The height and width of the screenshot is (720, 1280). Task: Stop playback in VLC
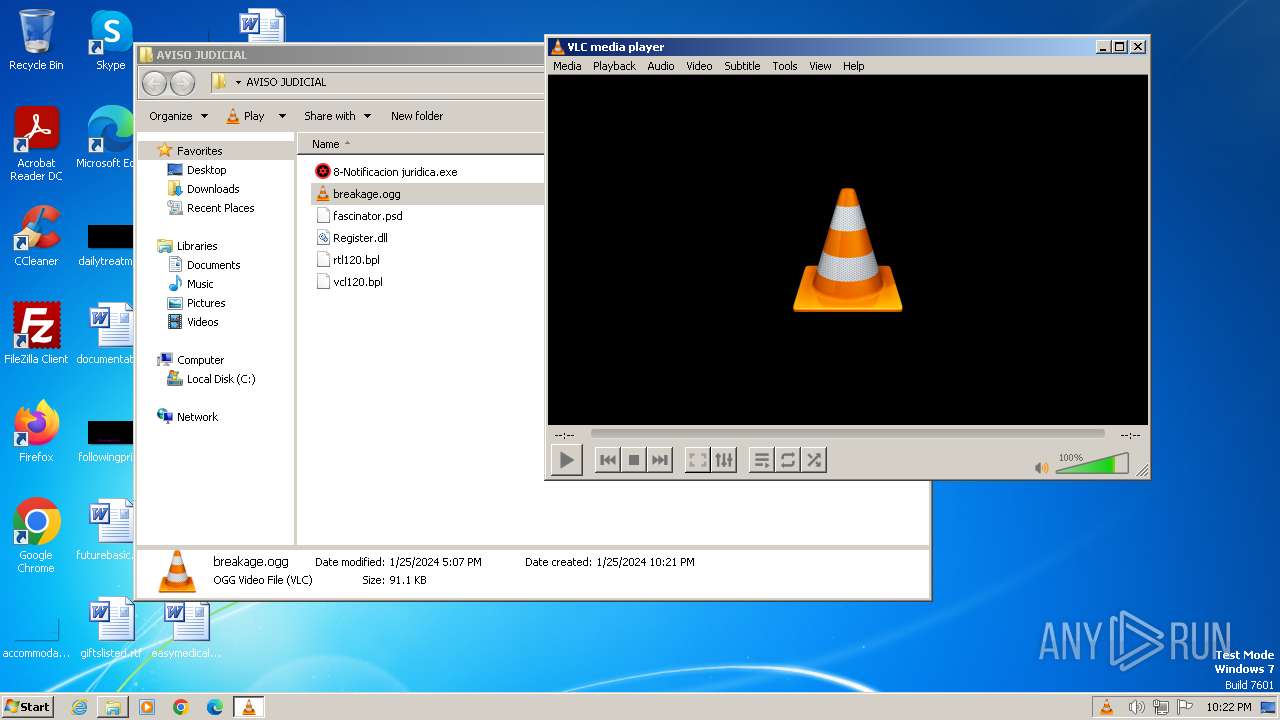(x=633, y=460)
